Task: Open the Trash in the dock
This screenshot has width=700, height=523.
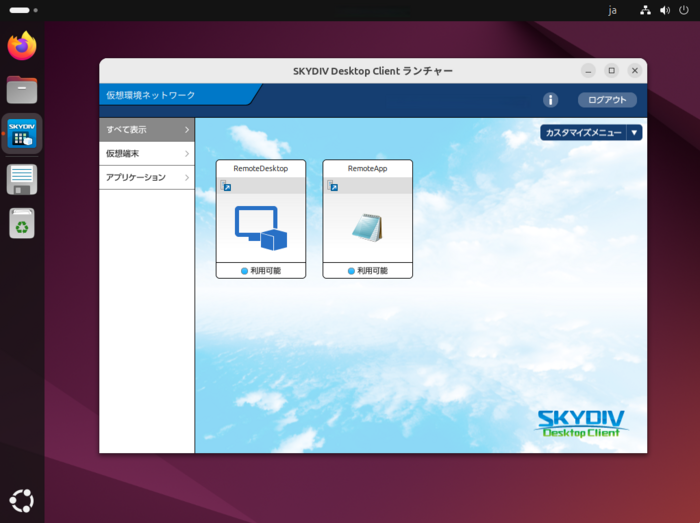Action: [x=22, y=223]
